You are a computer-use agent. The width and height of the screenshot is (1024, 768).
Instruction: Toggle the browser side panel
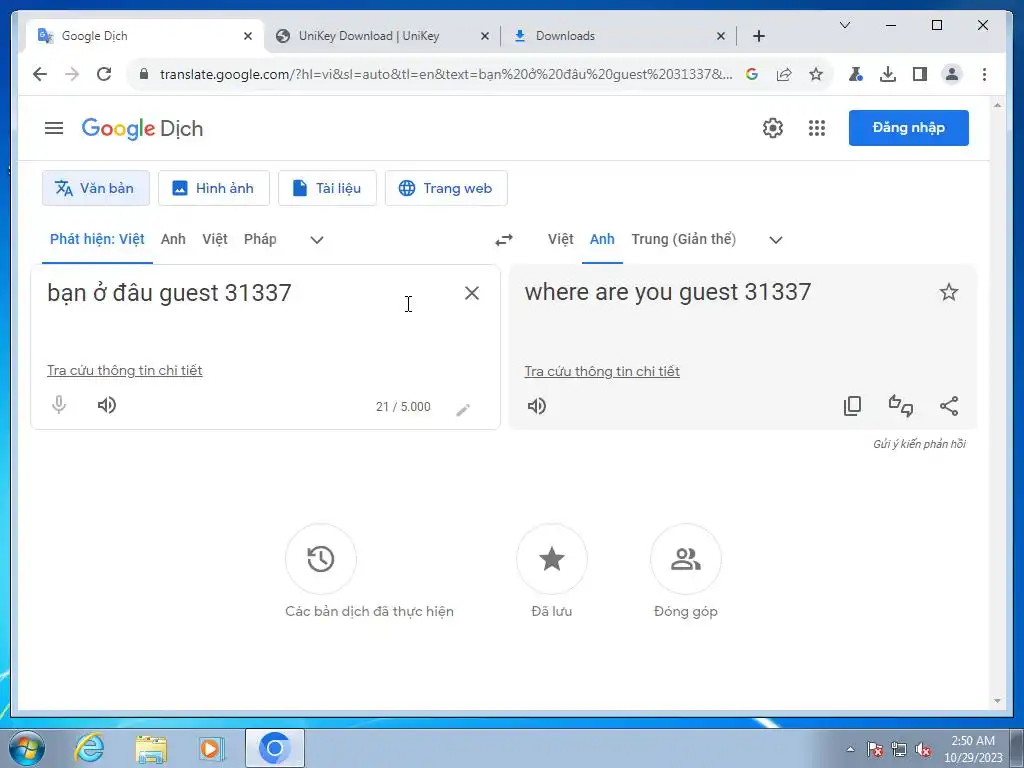point(920,74)
